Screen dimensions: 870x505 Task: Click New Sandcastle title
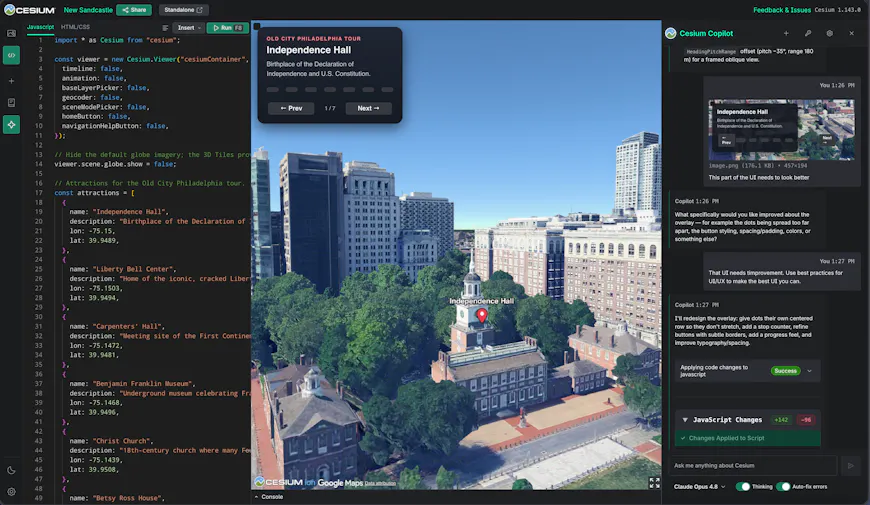coord(88,10)
